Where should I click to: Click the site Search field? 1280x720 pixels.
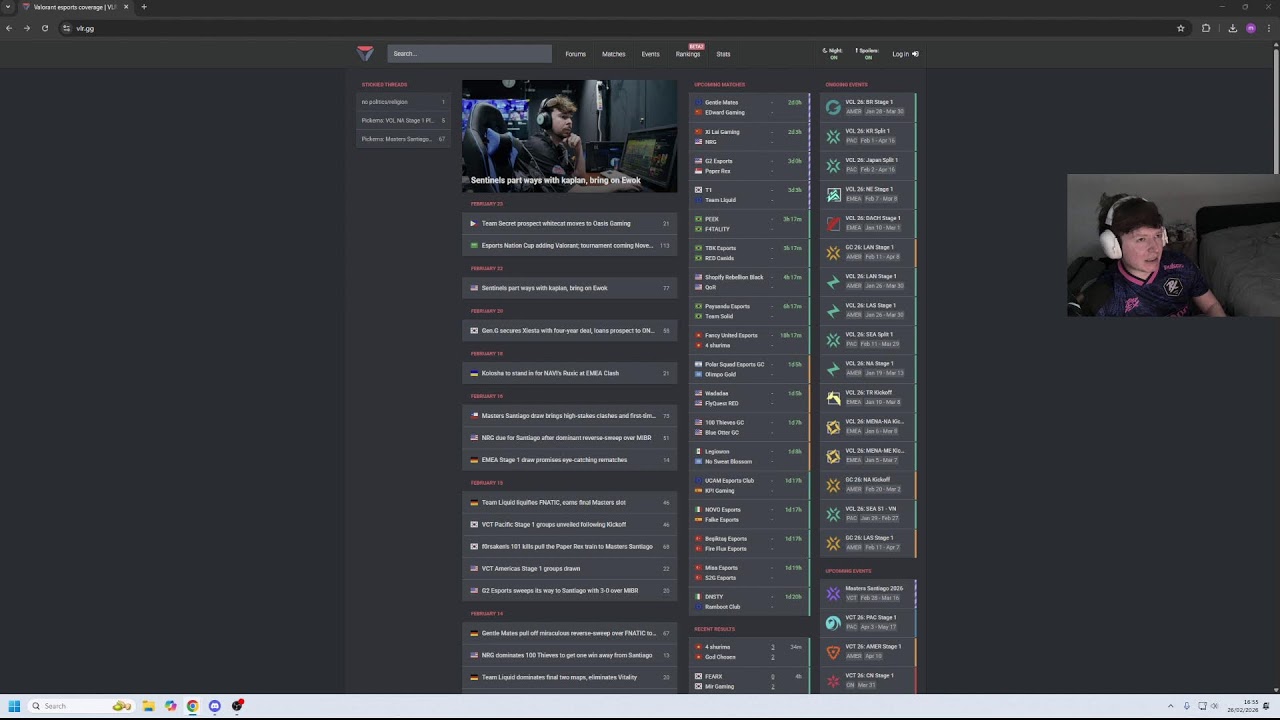(x=469, y=53)
